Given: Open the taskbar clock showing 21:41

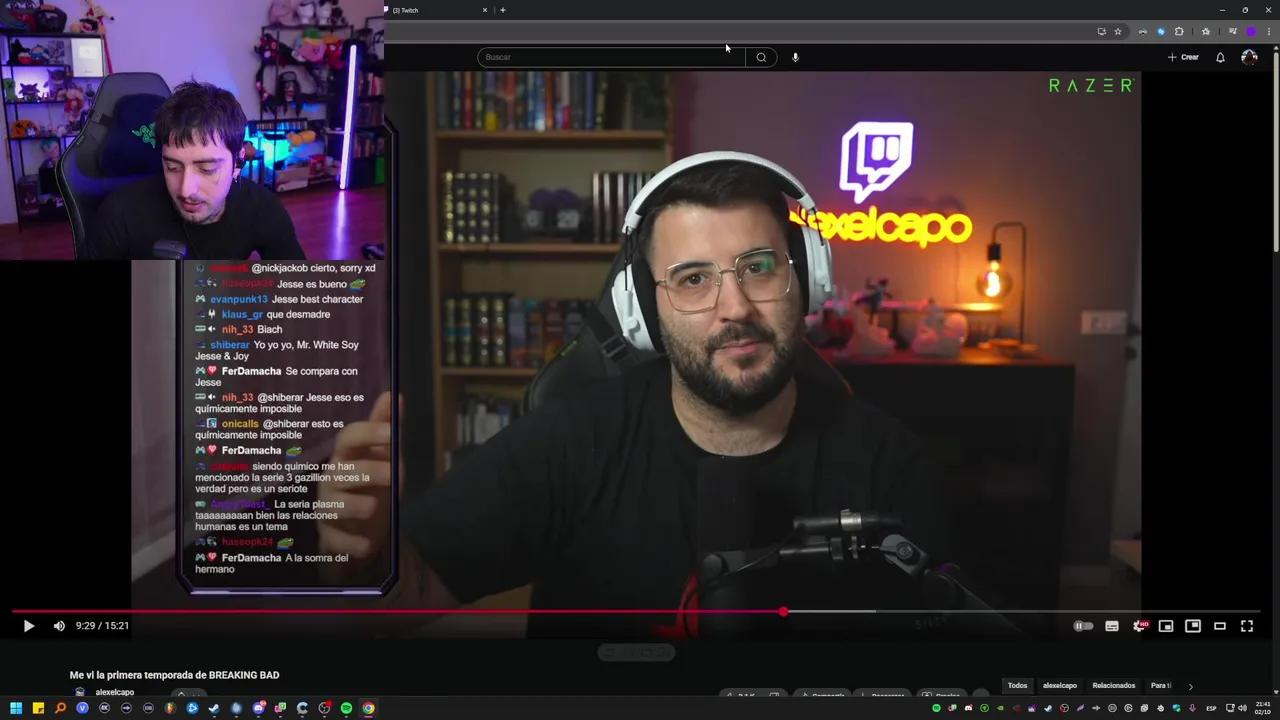Looking at the screenshot, I should [1263, 708].
